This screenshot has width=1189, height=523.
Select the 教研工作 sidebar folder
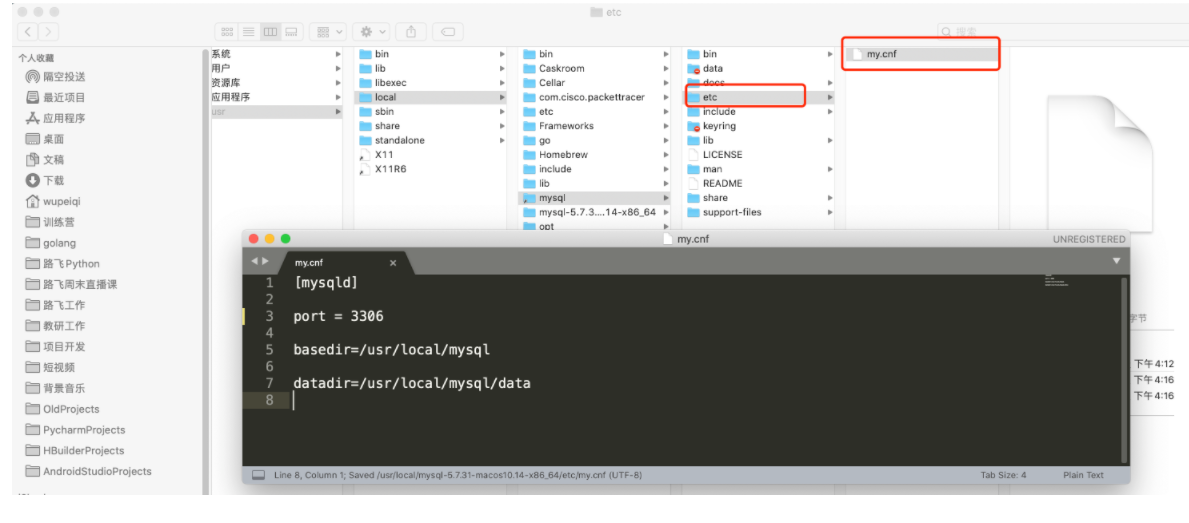click(x=55, y=326)
